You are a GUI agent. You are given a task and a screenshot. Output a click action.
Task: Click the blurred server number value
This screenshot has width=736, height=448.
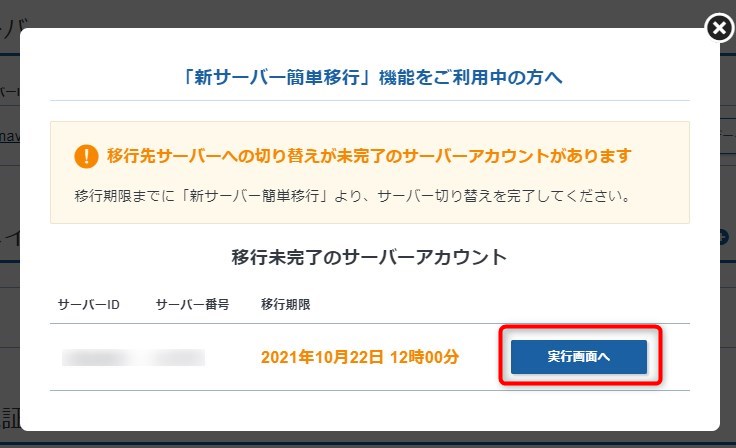[176, 357]
